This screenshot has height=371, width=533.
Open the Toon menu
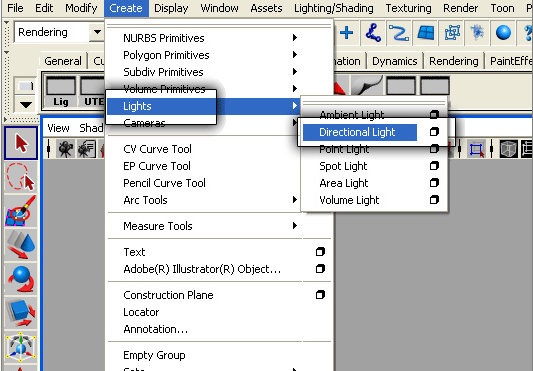502,8
